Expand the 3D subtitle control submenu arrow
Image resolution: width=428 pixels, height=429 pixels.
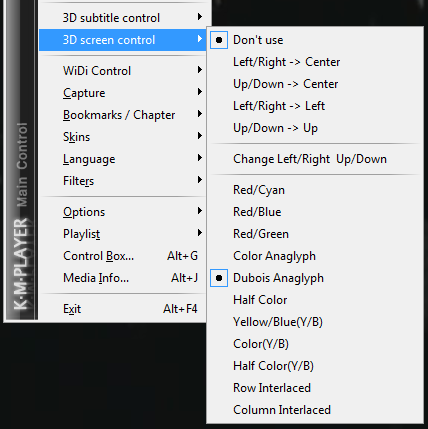(200, 17)
